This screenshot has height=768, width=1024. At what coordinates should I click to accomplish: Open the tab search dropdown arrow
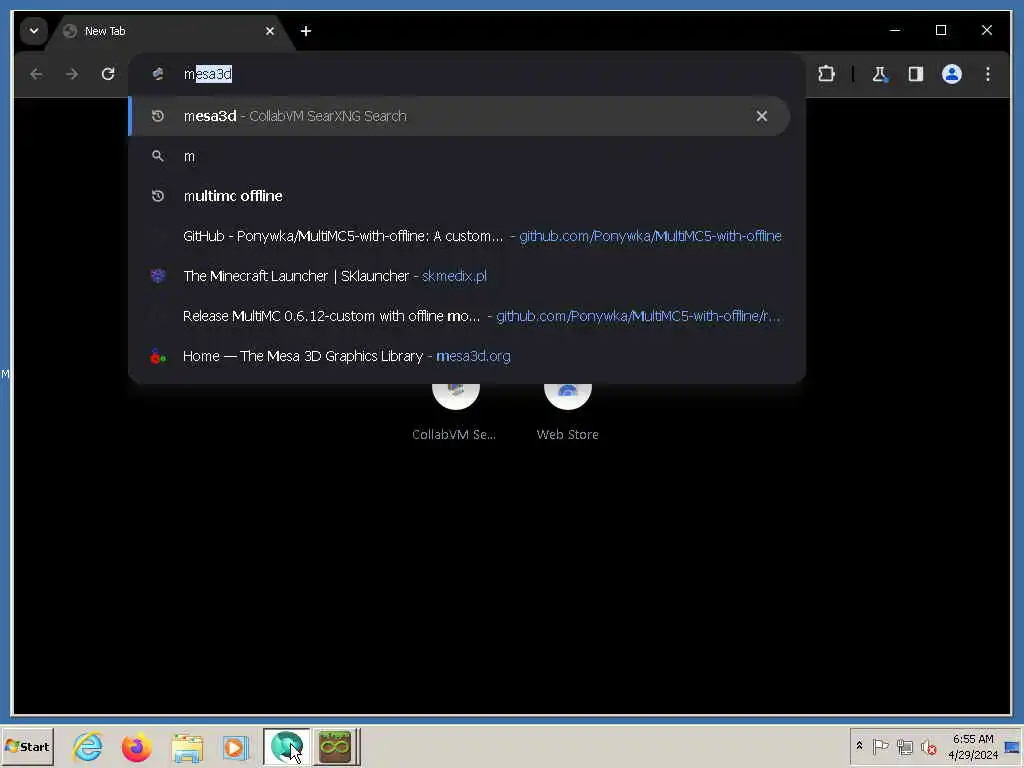(x=33, y=31)
